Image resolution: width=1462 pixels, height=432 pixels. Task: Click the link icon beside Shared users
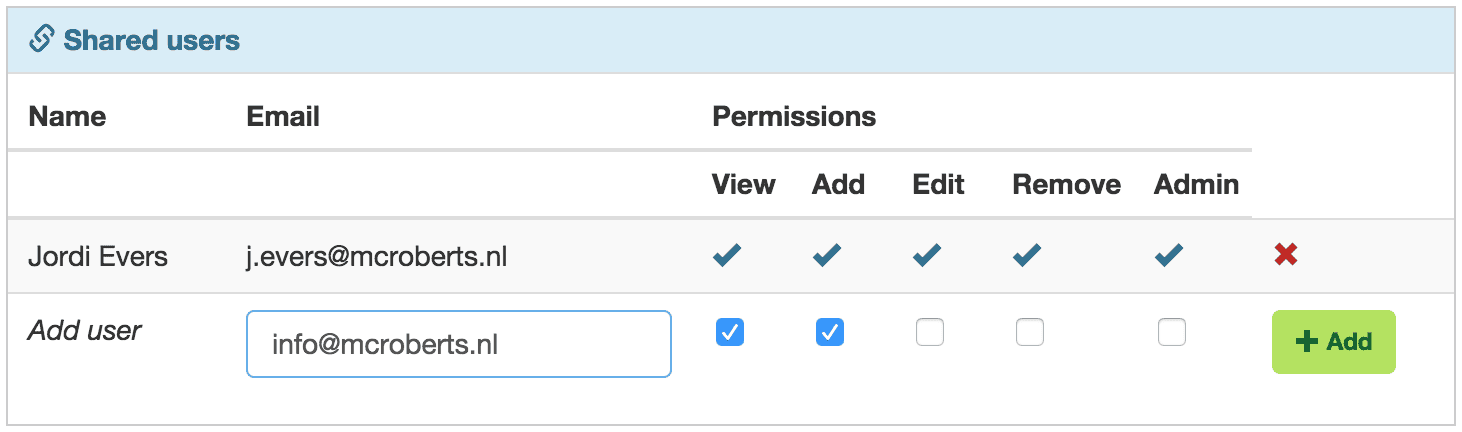[x=40, y=40]
